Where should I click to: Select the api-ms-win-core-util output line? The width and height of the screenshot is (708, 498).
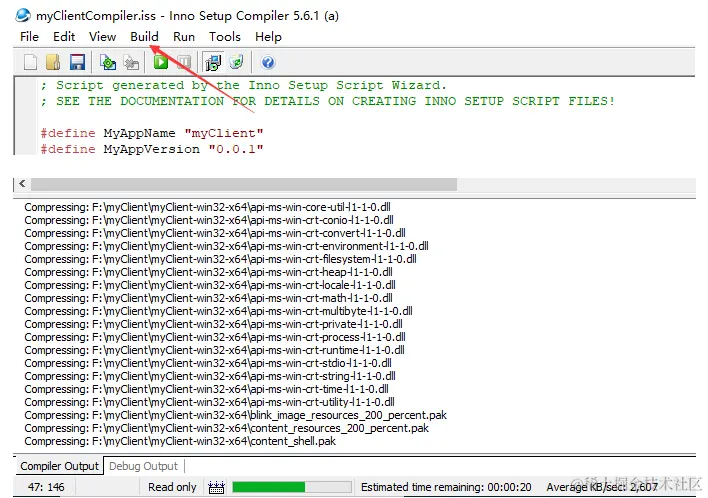click(x=207, y=207)
